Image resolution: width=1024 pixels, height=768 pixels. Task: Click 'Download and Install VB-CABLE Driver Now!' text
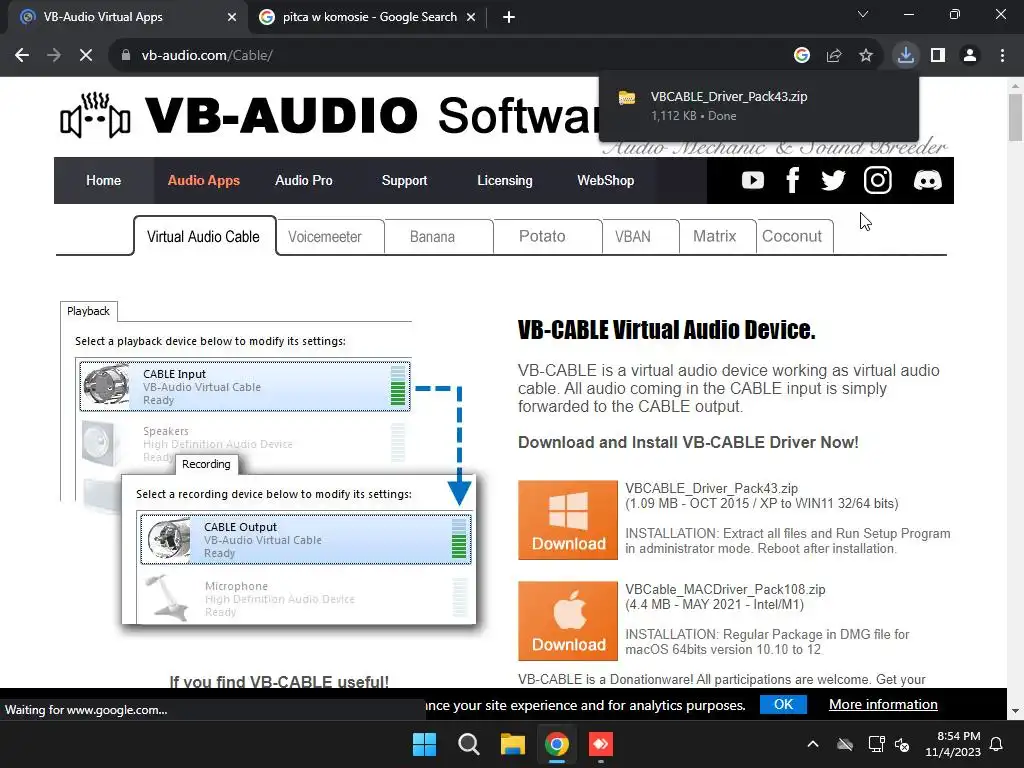(688, 442)
